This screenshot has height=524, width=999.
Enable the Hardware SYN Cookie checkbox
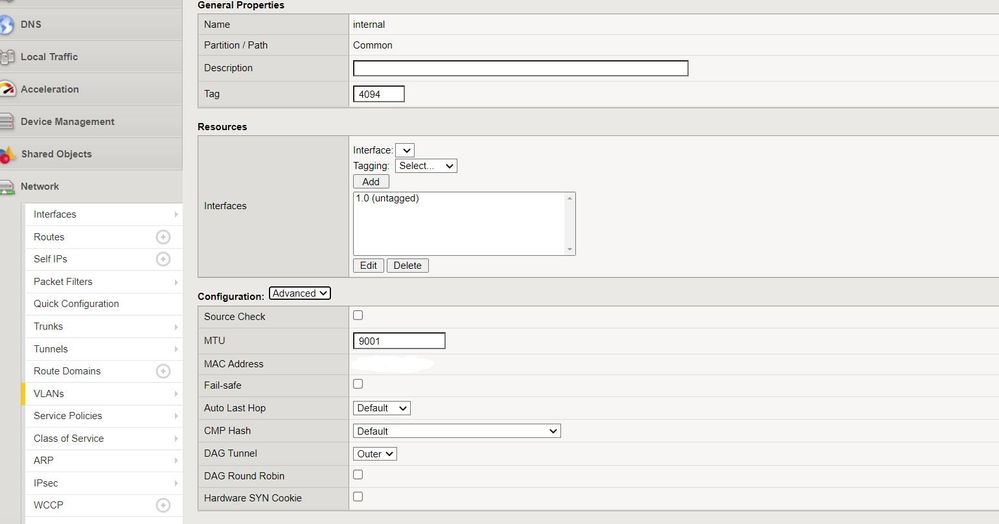point(358,497)
